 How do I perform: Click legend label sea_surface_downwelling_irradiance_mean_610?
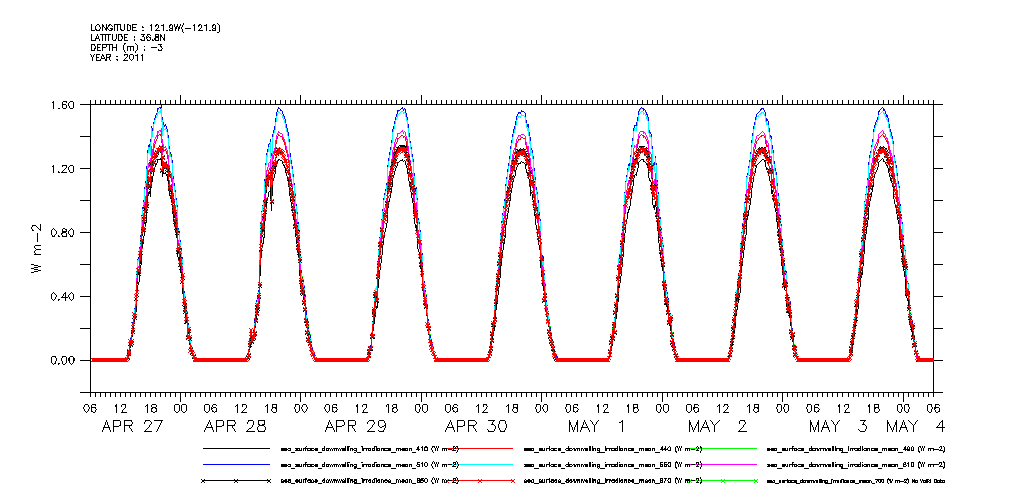click(856, 464)
